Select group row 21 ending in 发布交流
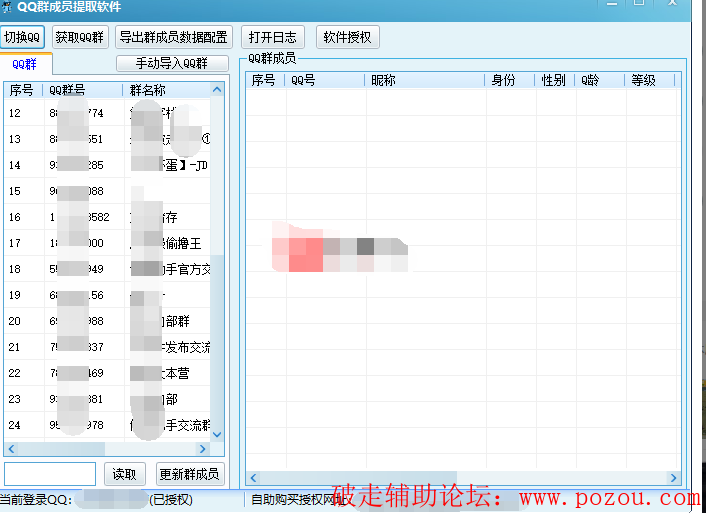This screenshot has width=706, height=513. coord(108,347)
